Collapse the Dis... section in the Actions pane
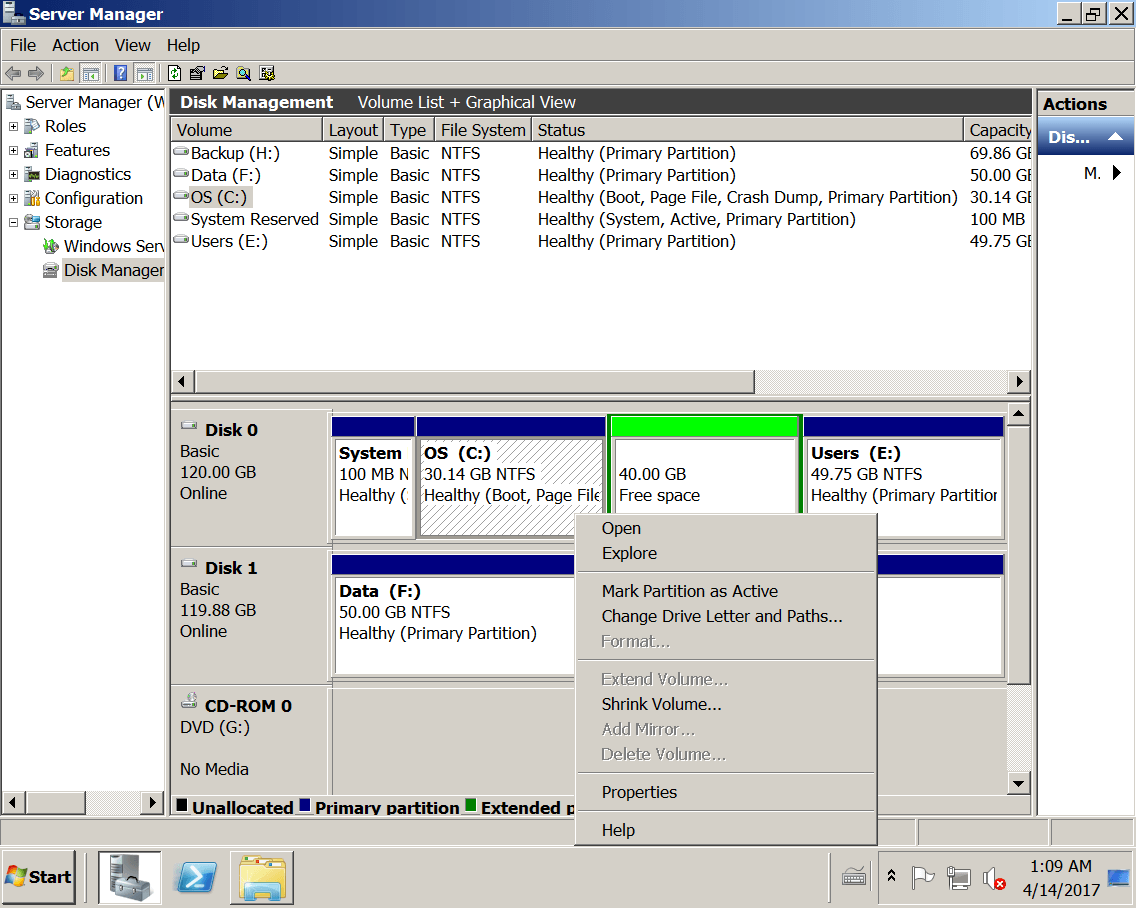 click(1116, 137)
